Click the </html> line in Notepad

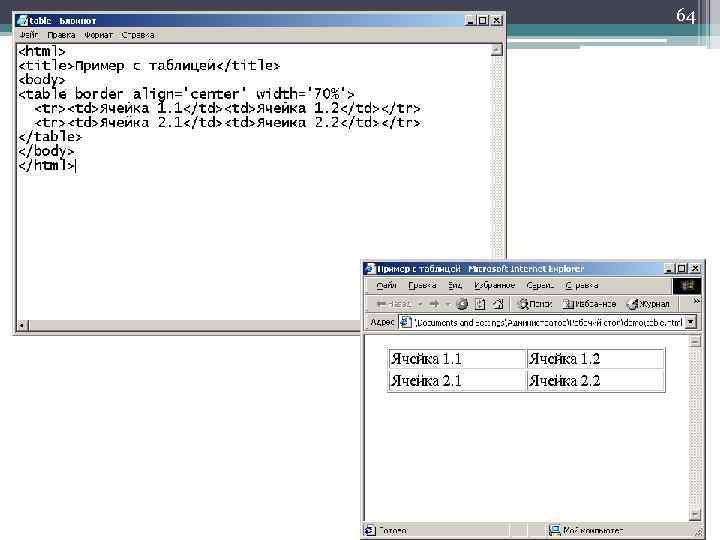click(x=46, y=165)
